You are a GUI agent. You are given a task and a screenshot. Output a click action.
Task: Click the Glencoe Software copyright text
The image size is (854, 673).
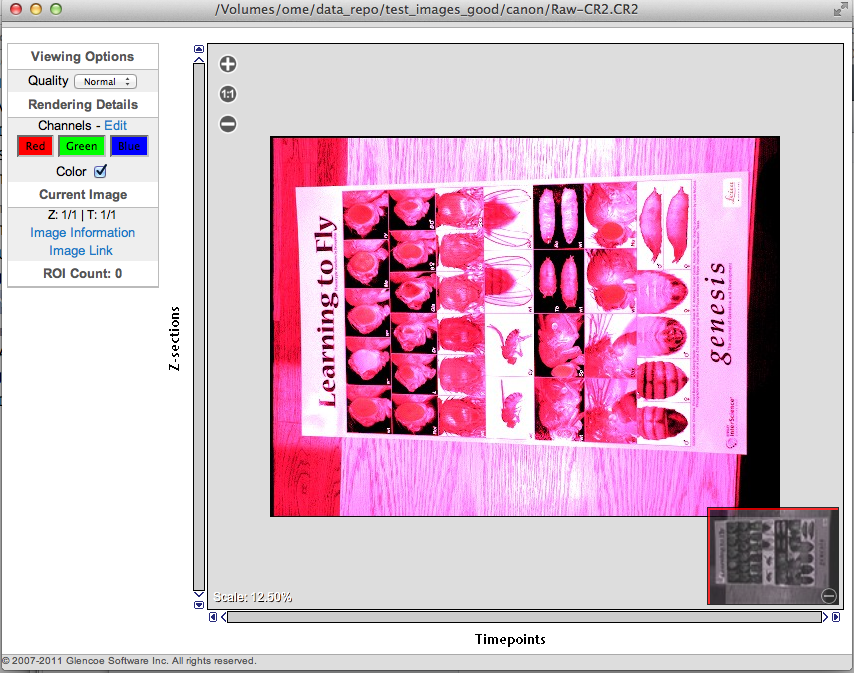(x=129, y=660)
